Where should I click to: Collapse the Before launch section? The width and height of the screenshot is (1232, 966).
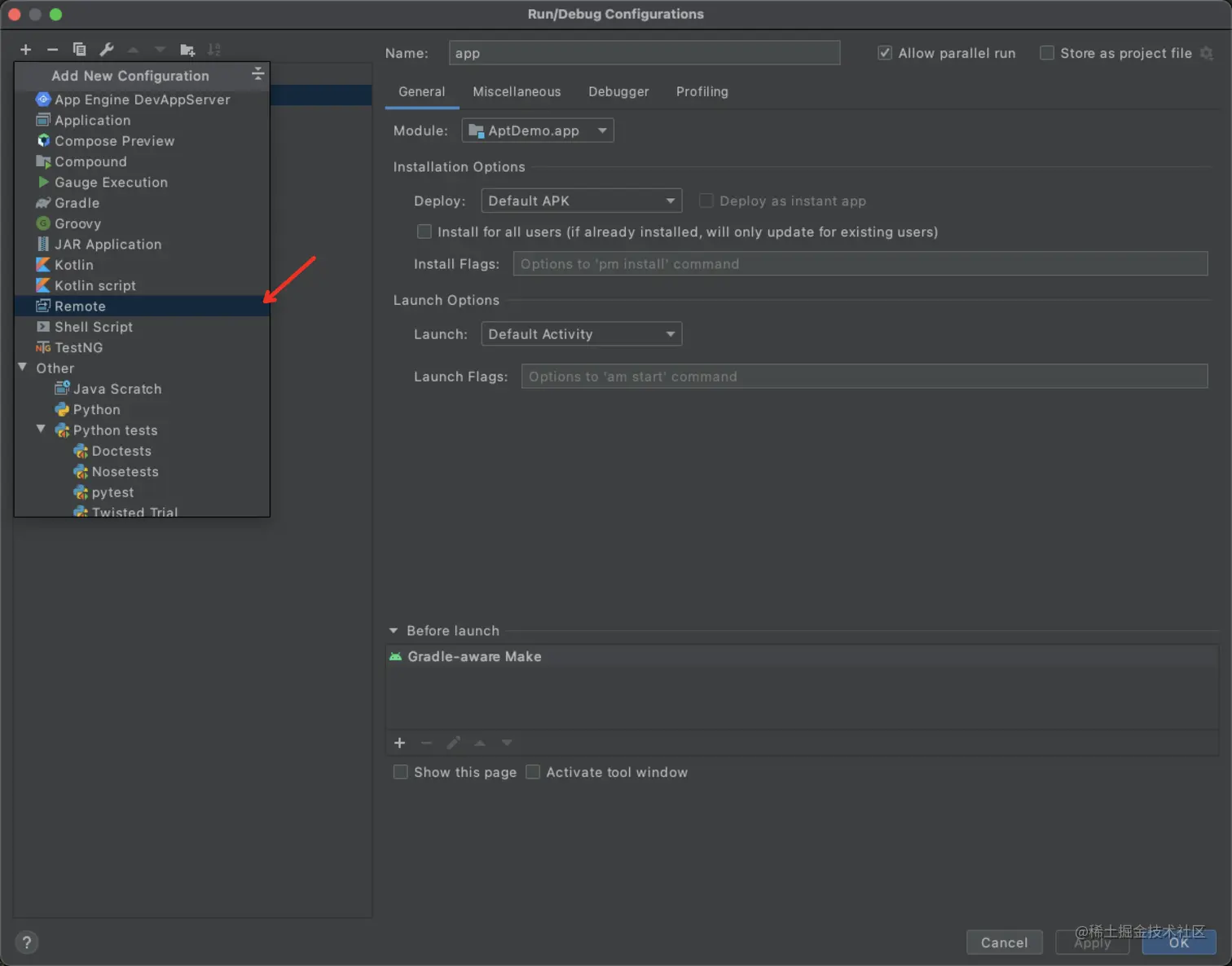[x=394, y=631]
